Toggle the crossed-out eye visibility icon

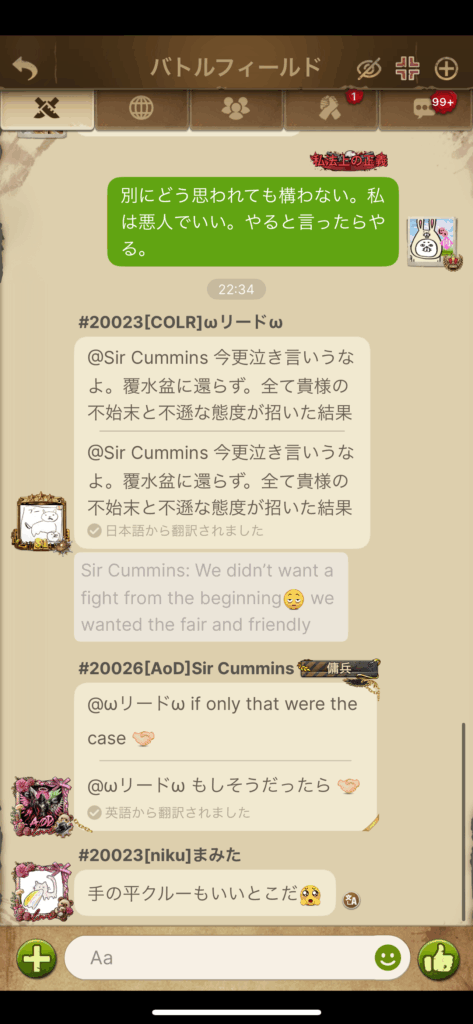coord(368,68)
